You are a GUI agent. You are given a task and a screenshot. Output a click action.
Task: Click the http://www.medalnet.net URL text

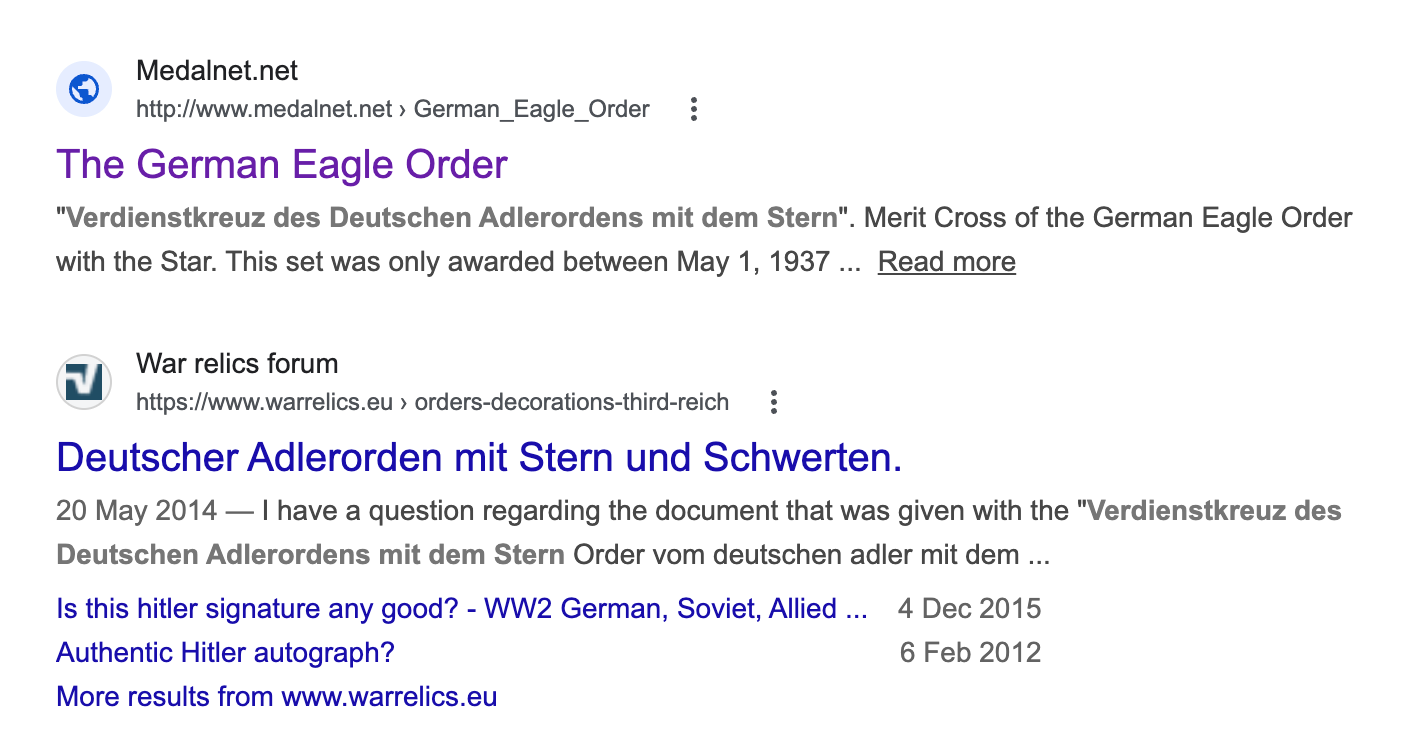264,109
